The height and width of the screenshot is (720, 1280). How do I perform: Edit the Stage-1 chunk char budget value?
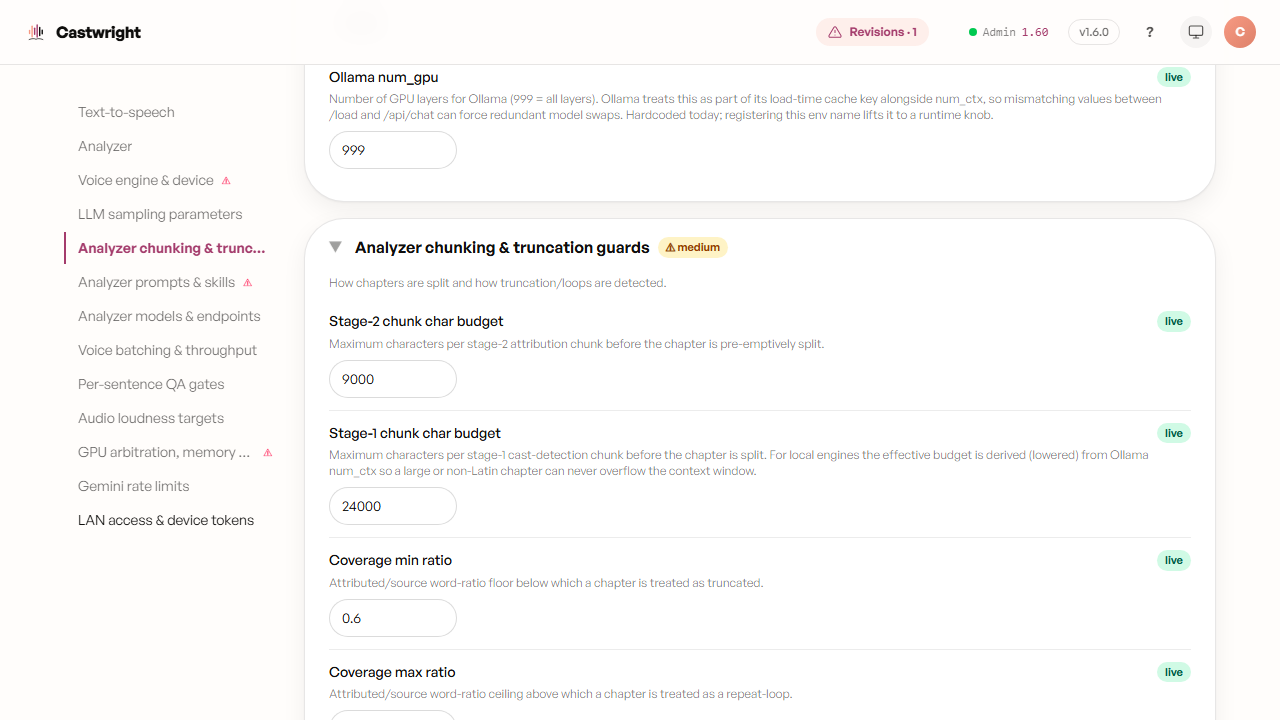393,506
